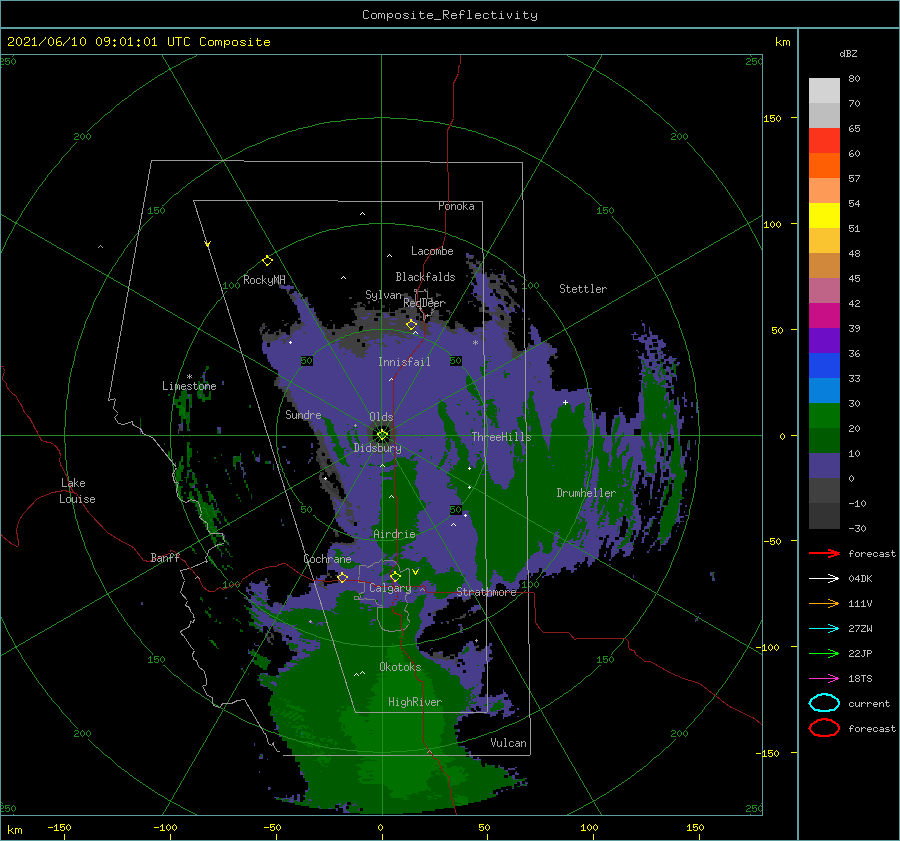
Task: Click the Lake Louise label
Action: click(77, 491)
